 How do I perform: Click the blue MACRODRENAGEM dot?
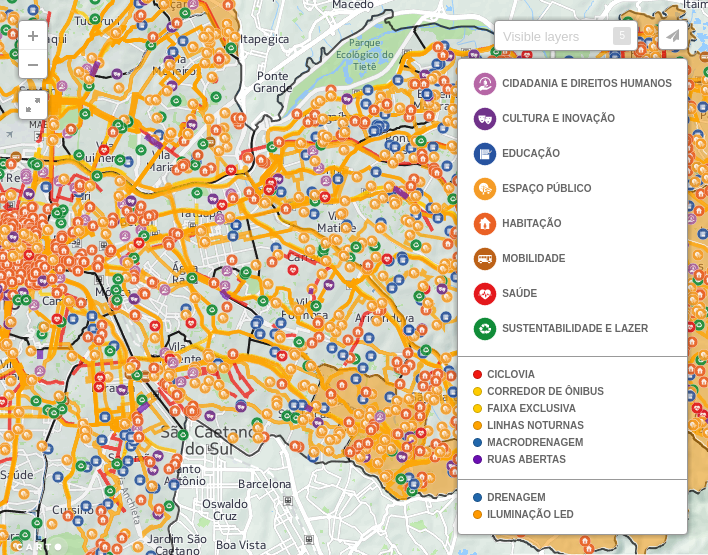point(477,443)
